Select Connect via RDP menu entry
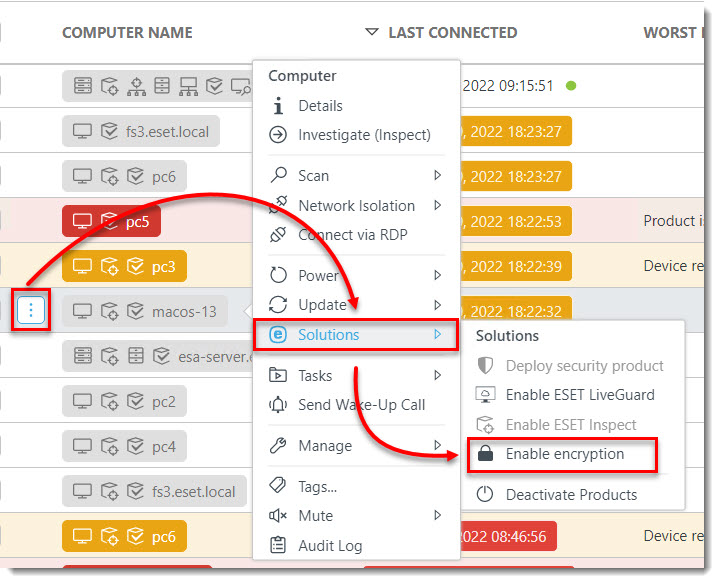 353,235
